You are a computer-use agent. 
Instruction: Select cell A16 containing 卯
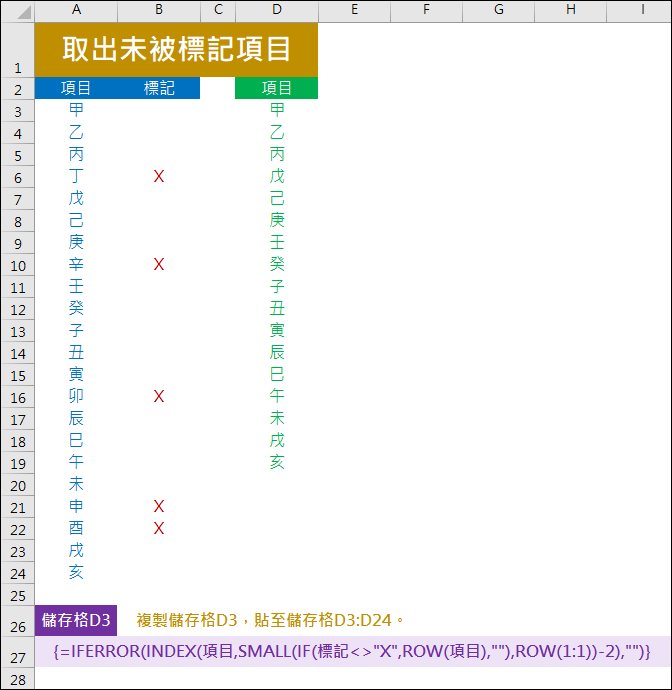tap(76, 396)
